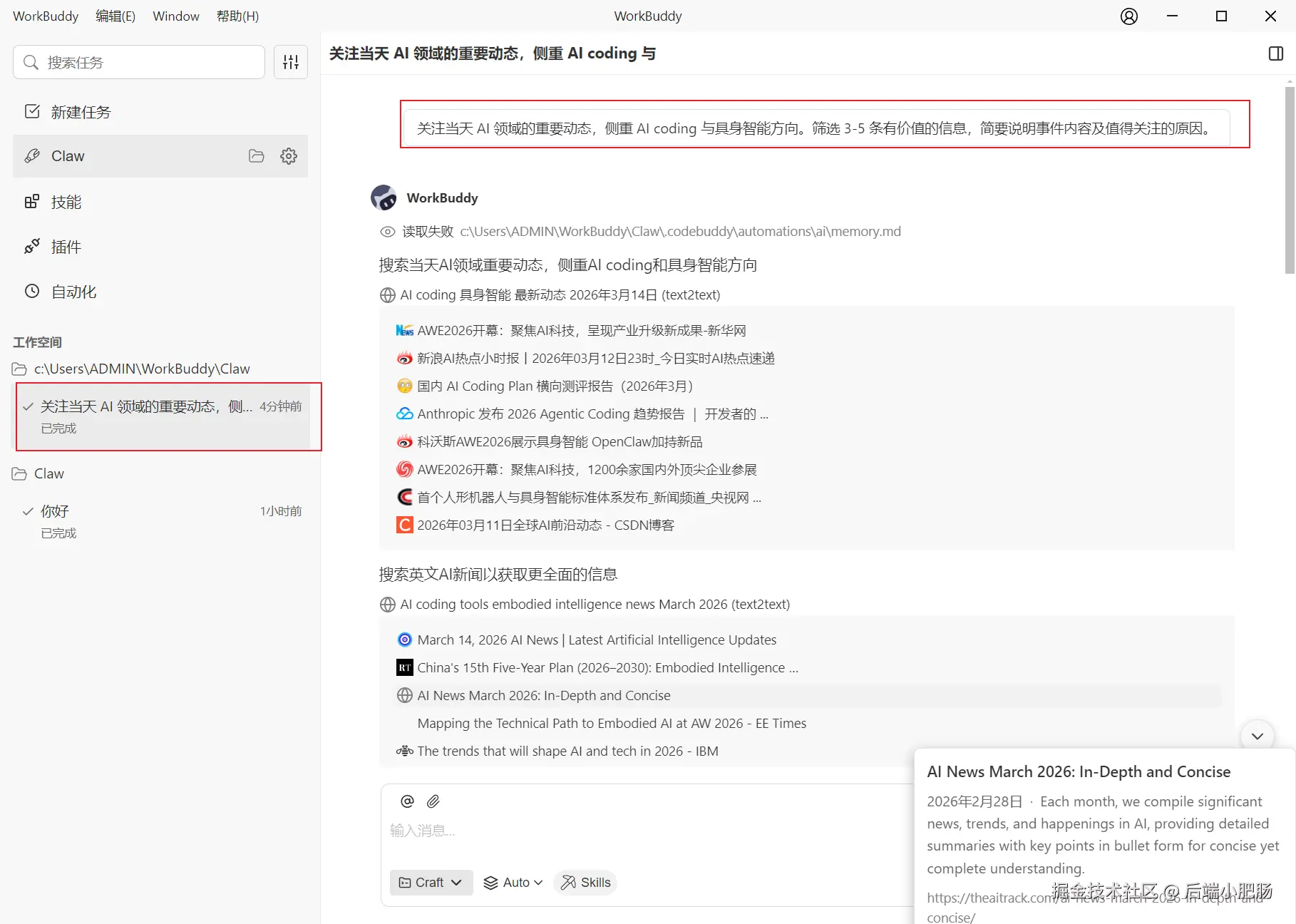The image size is (1296, 924).
Task: Select the Claw sidebar item
Action: coord(160,156)
